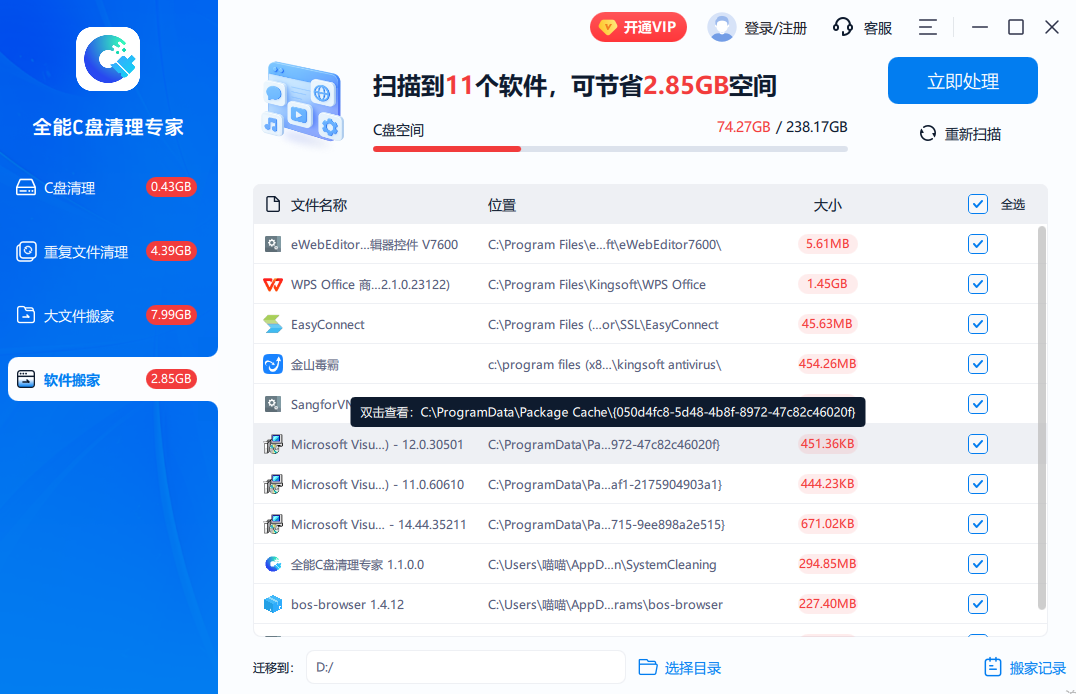Screen dimensions: 1076x694
Task: Click the WPS Office icon in the list
Action: point(273,284)
